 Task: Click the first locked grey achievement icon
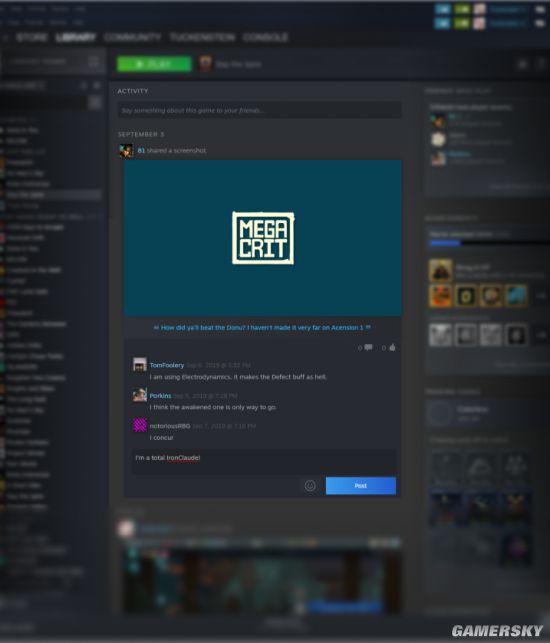tap(440, 335)
